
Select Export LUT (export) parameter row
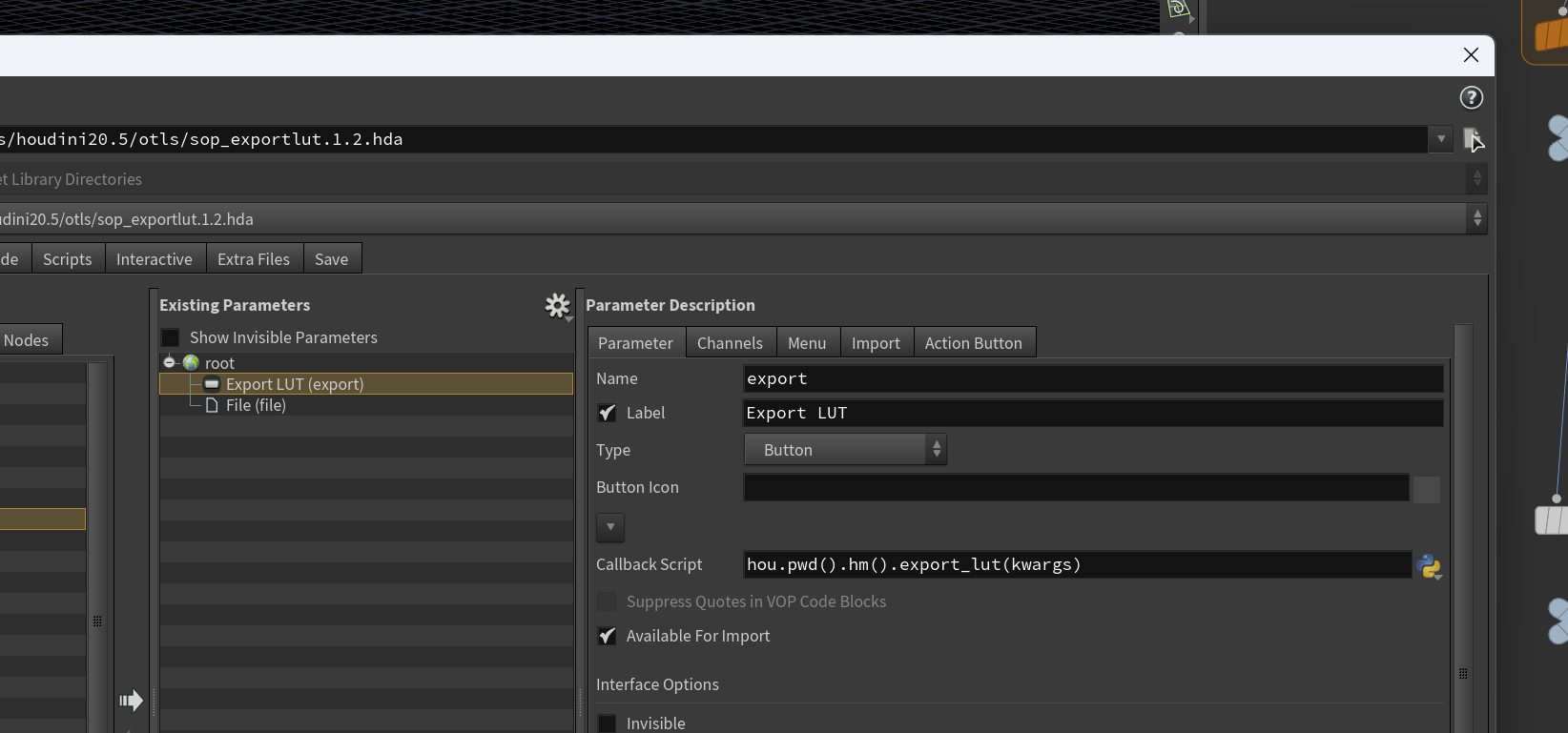[x=366, y=384]
